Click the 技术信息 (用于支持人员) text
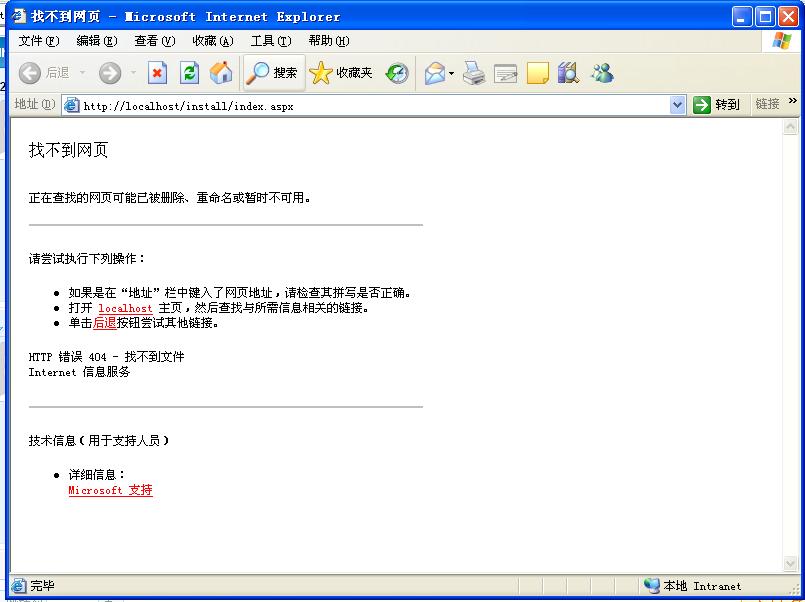Viewport: 805px width, 602px height. pyautogui.click(x=99, y=440)
